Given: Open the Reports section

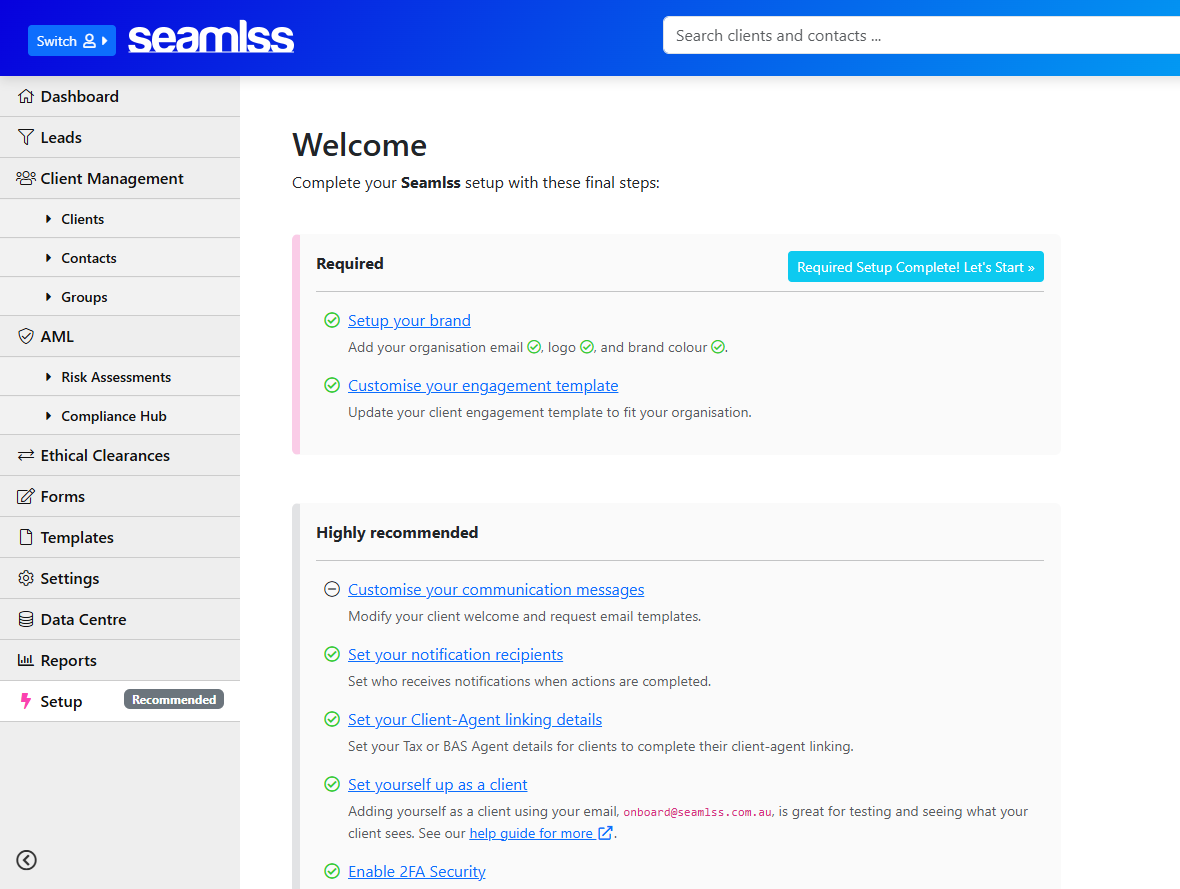Looking at the screenshot, I should 120,660.
